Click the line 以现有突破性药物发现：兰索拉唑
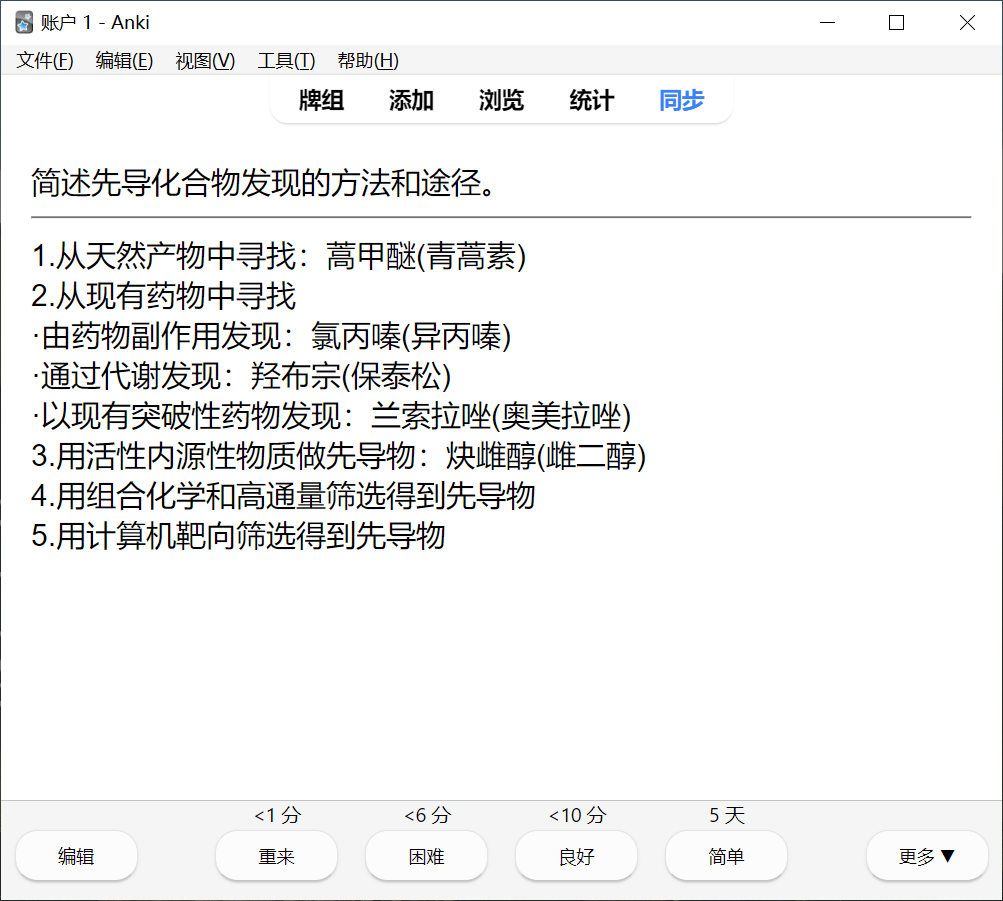This screenshot has height=901, width=1003. point(331,416)
